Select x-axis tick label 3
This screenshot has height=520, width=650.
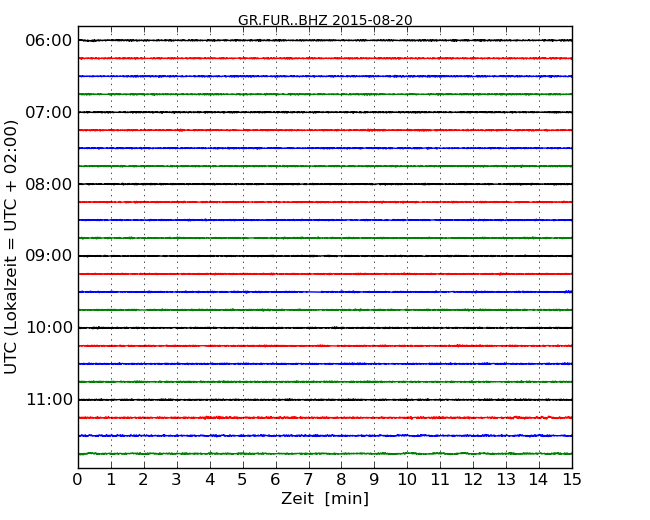[177, 480]
